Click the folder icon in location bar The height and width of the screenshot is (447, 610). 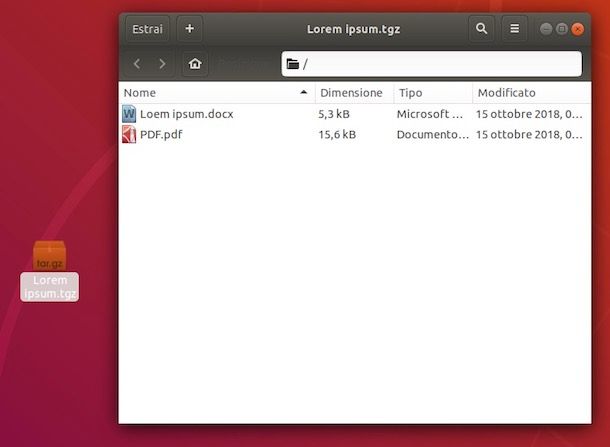pos(293,64)
